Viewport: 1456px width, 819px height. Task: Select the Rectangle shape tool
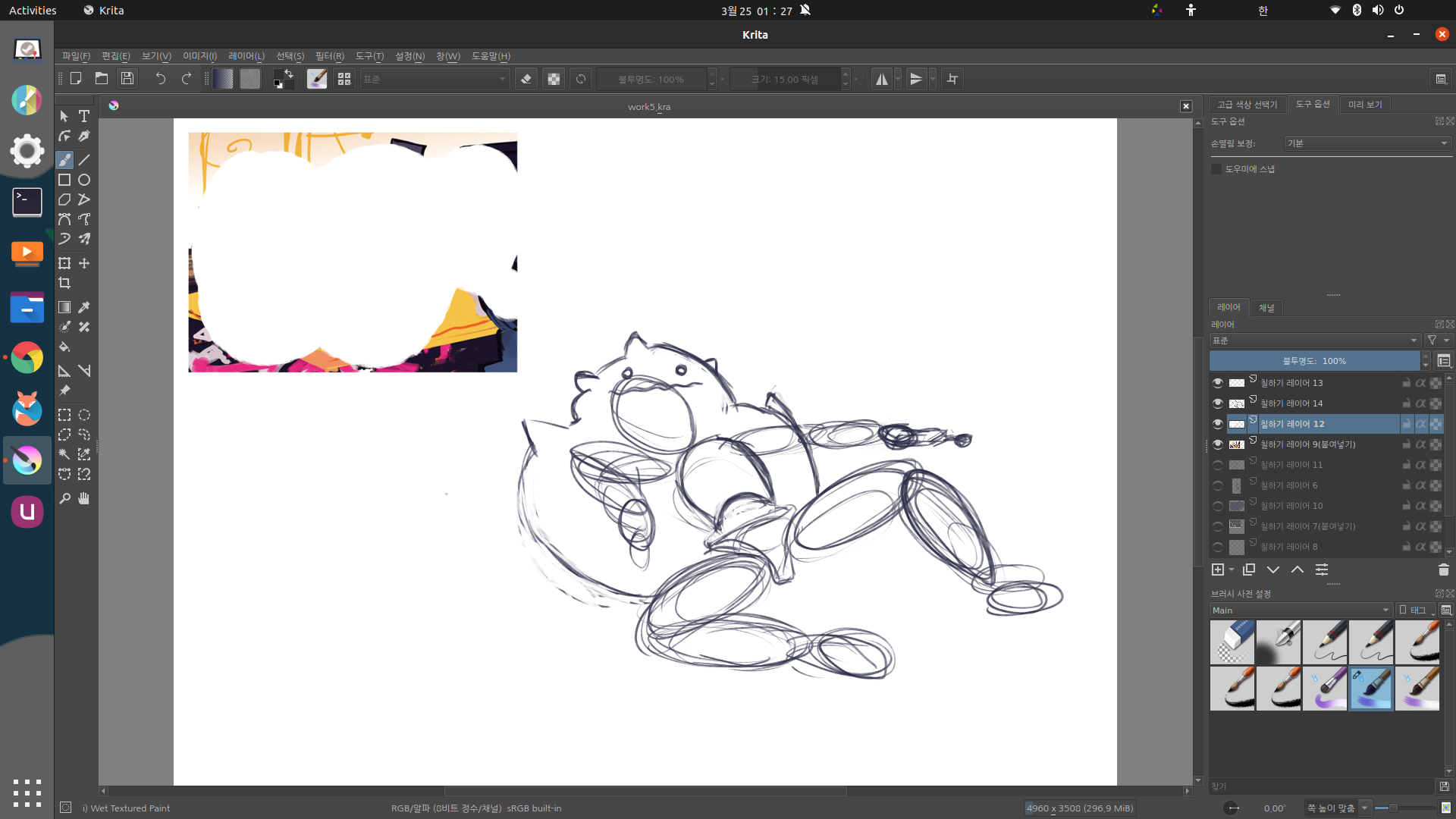64,180
